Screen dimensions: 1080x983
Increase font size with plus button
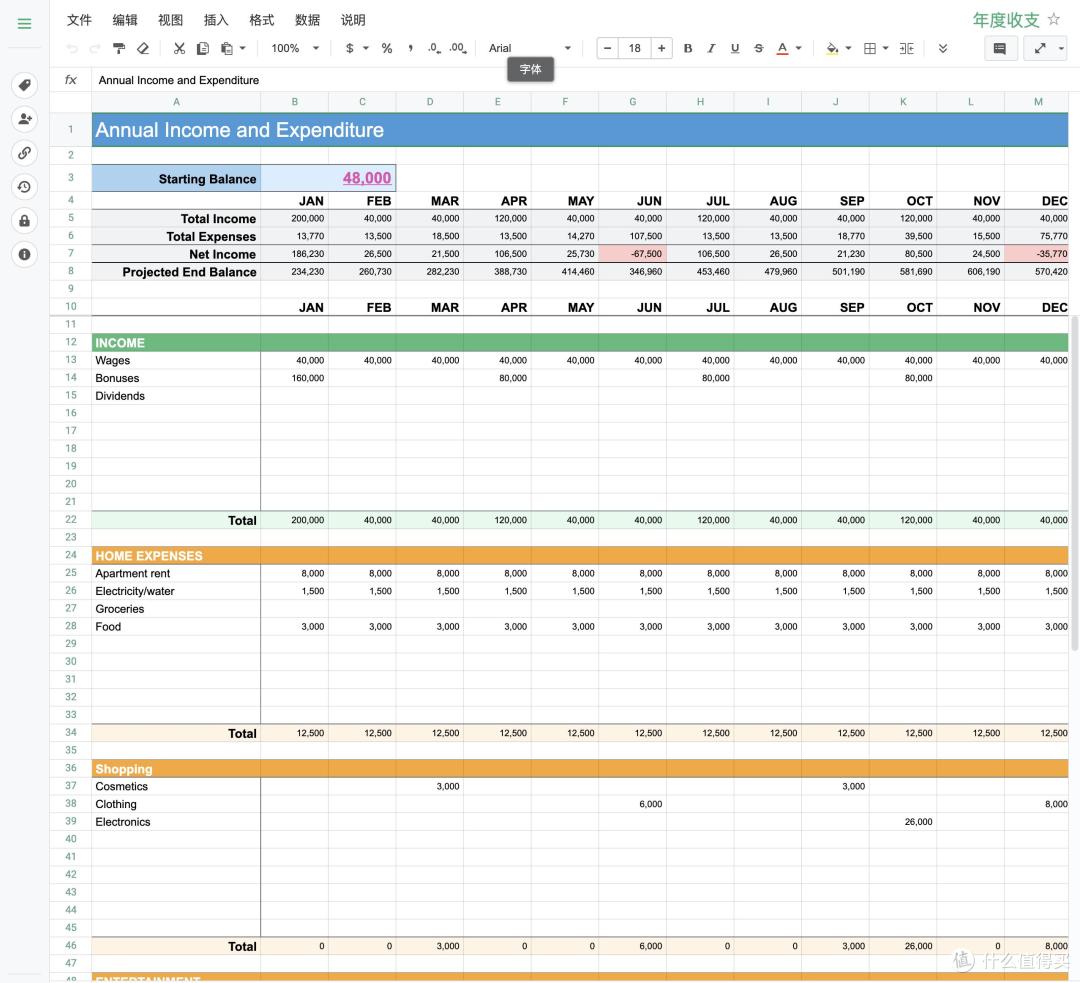point(661,48)
